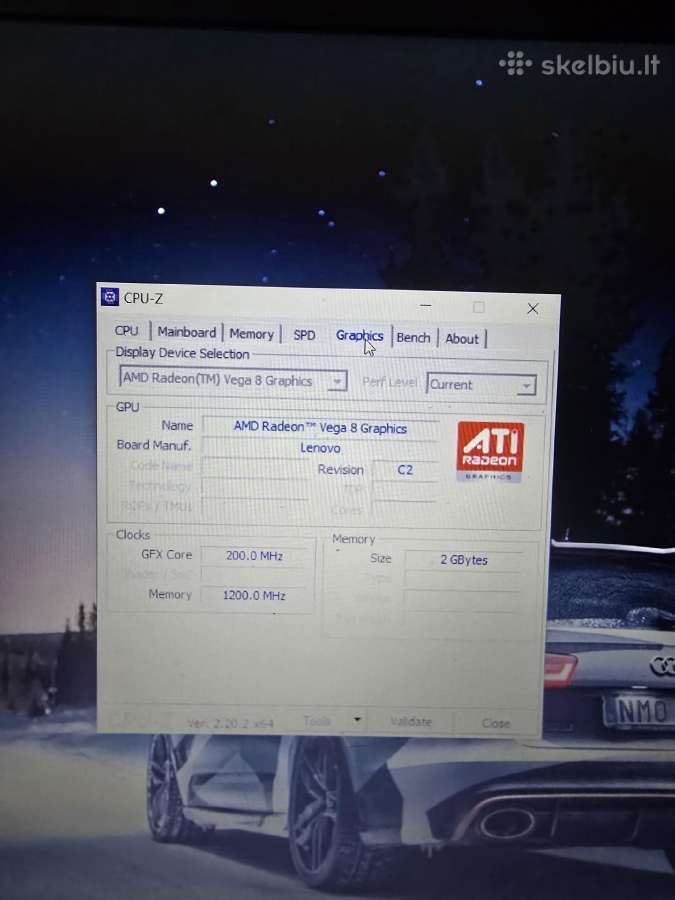This screenshot has height=900, width=675.
Task: Click the Board Manuf. Lenovo value
Action: (x=320, y=448)
